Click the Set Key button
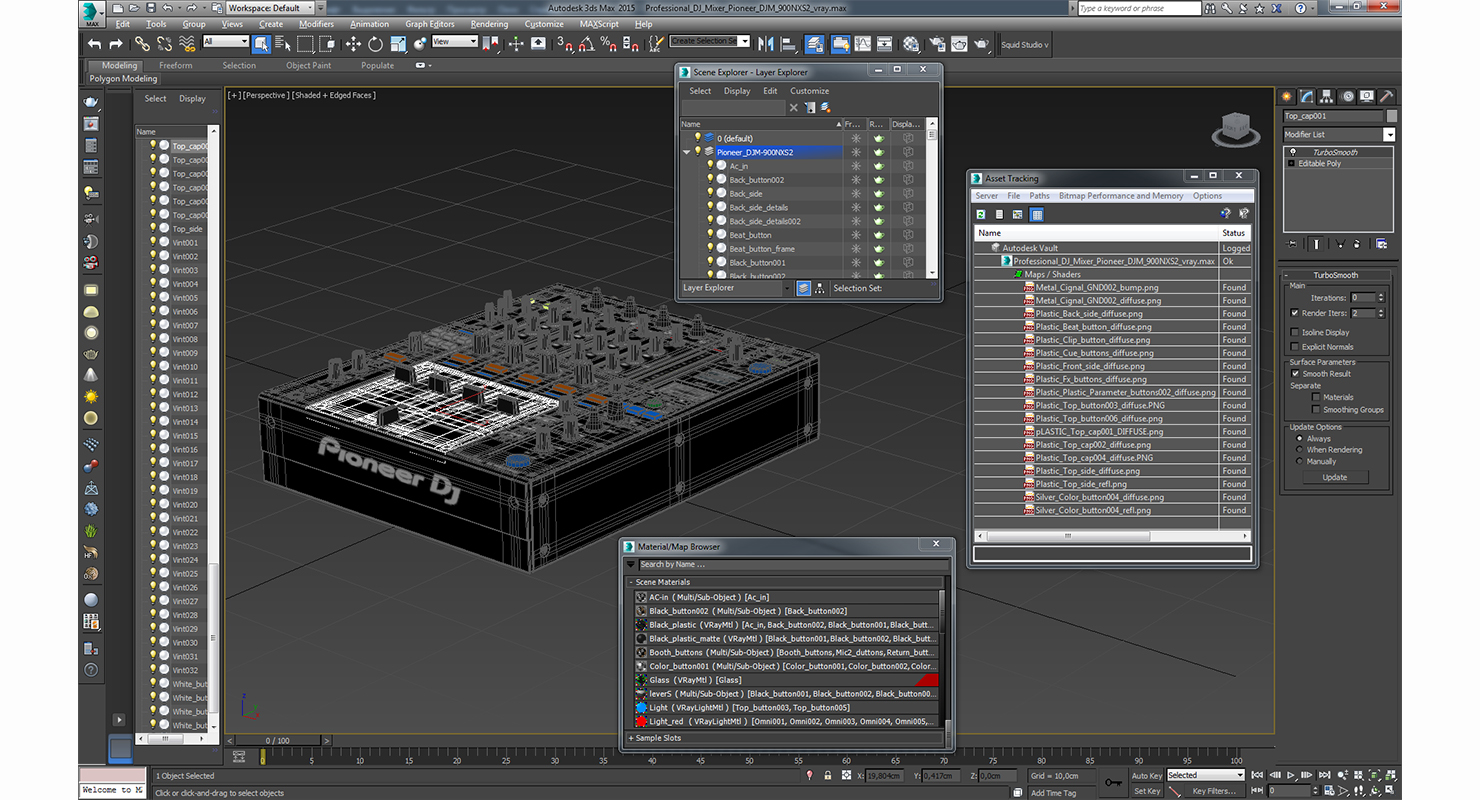Image resolution: width=1480 pixels, height=800 pixels. coord(1147,791)
